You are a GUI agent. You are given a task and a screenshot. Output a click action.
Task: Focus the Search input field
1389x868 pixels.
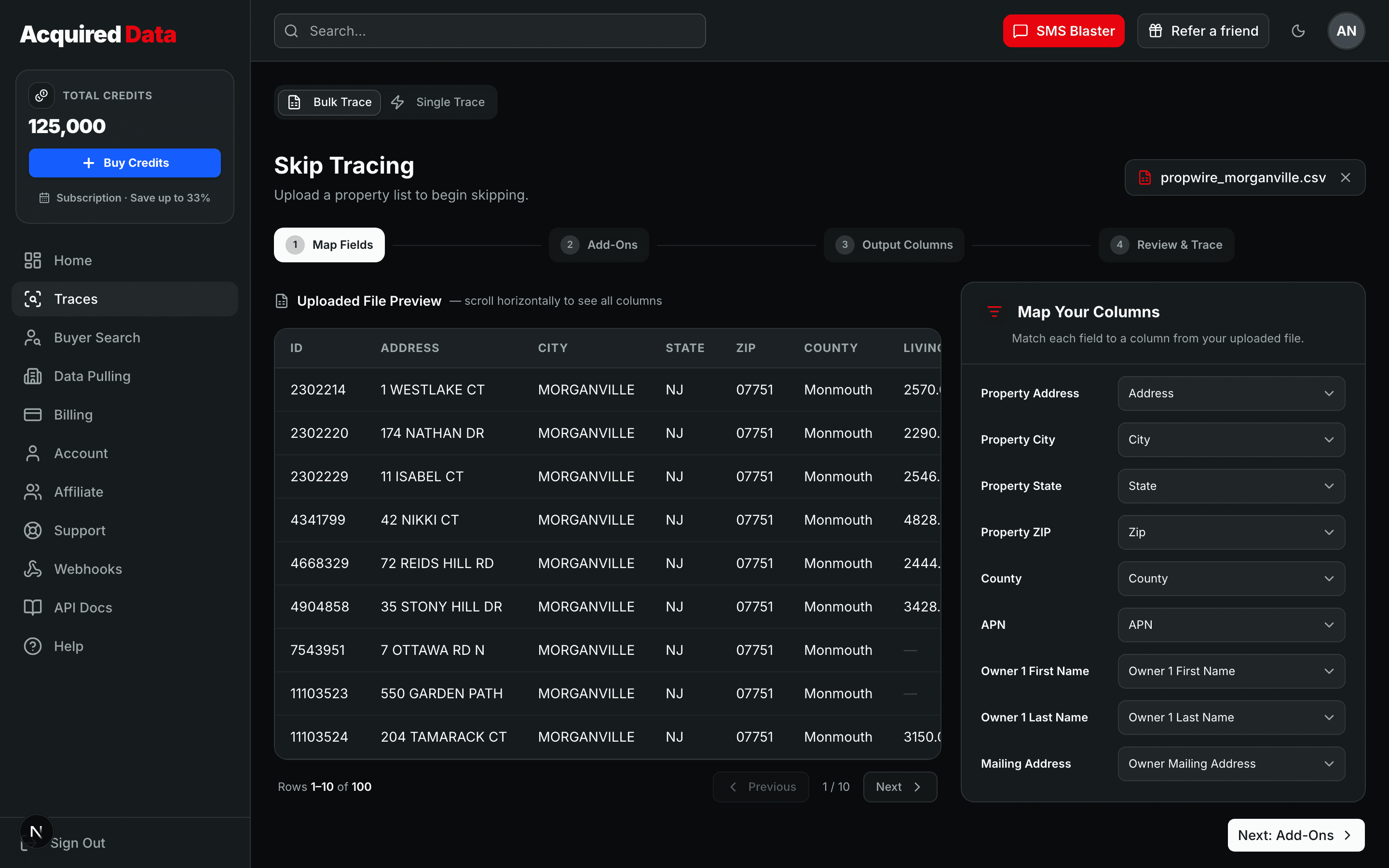click(x=490, y=31)
